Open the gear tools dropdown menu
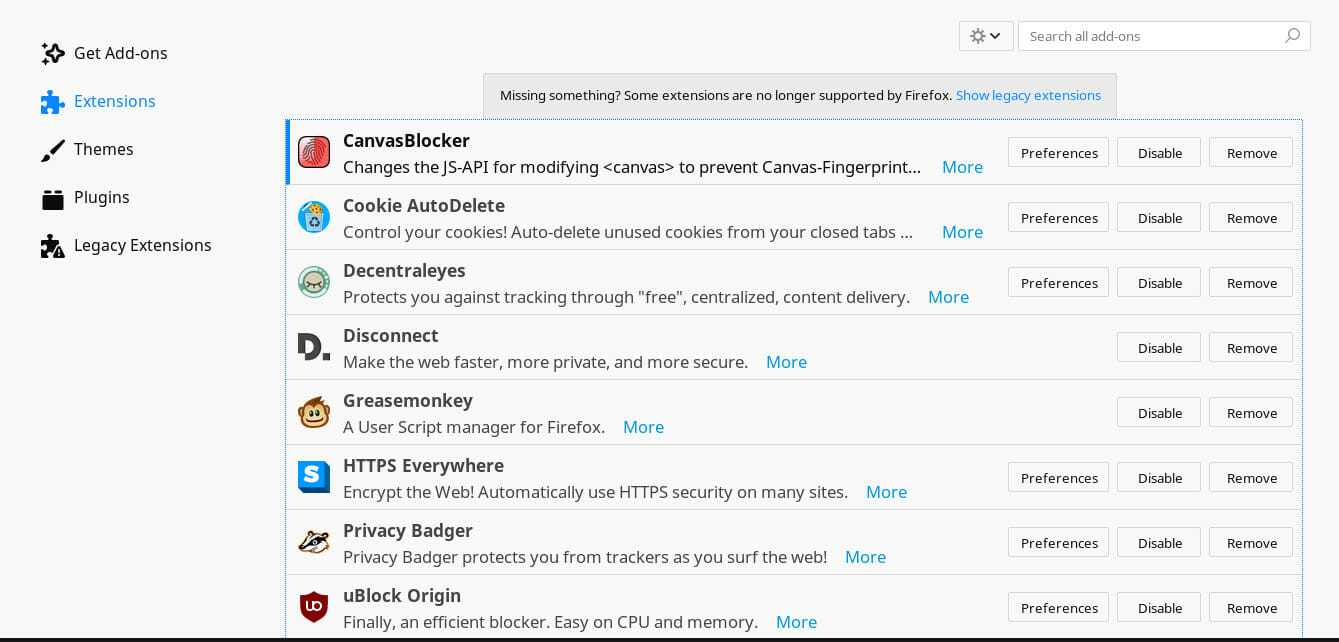Screen dimensions: 1339x642 (986, 36)
